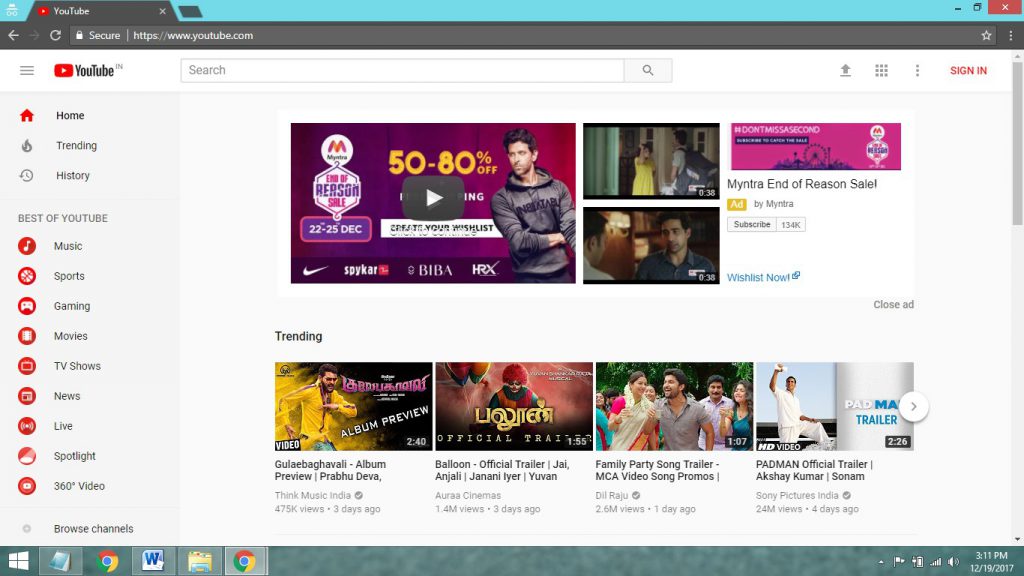Open the hamburger guide menu
The width and height of the screenshot is (1024, 576).
[27, 71]
